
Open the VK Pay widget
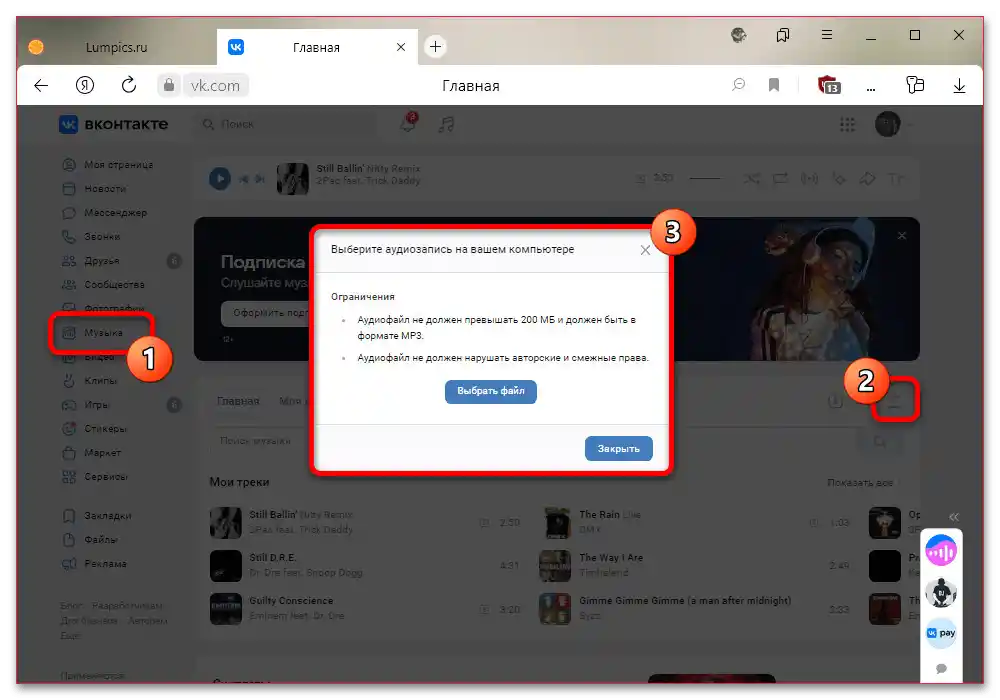pyautogui.click(x=941, y=633)
